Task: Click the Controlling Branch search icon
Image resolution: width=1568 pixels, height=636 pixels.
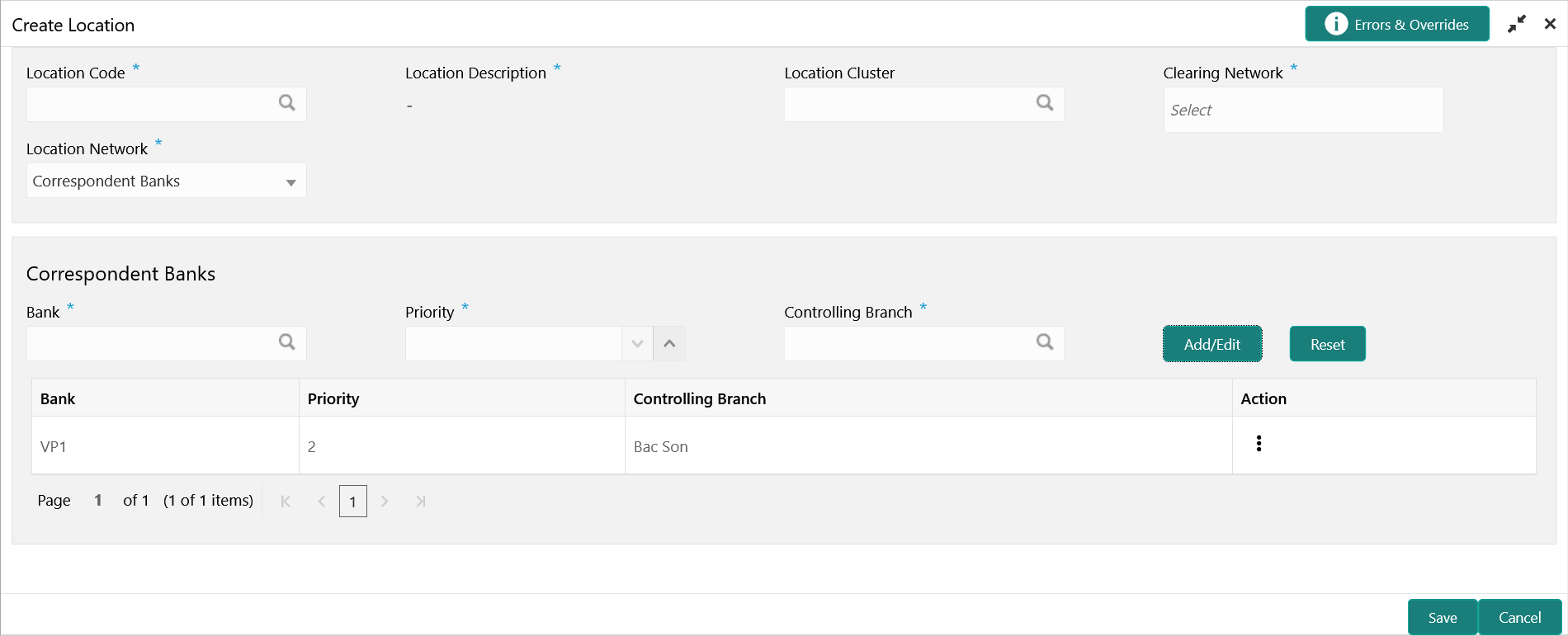Action: click(1045, 342)
